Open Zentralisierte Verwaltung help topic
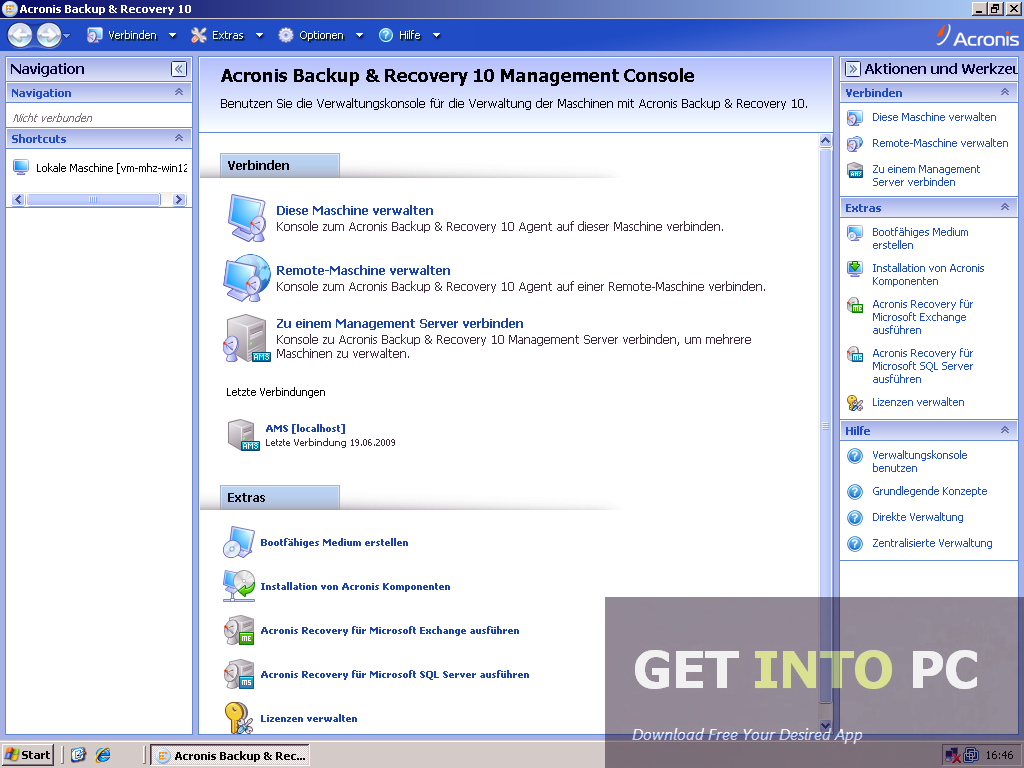The width and height of the screenshot is (1024, 768). 932,543
